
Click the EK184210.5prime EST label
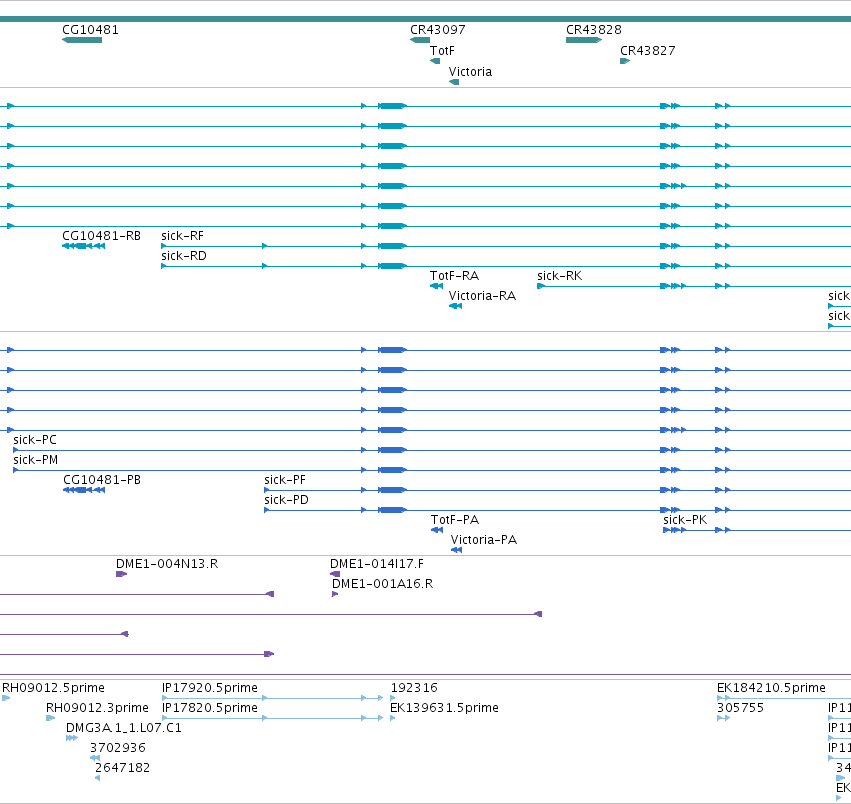(771, 688)
